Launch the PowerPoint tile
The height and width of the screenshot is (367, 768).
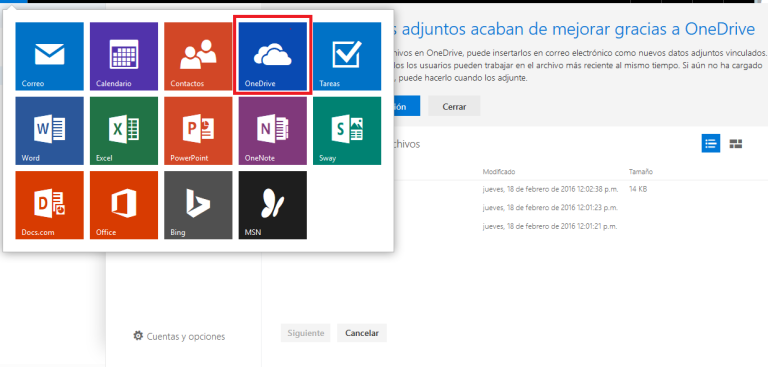198,131
